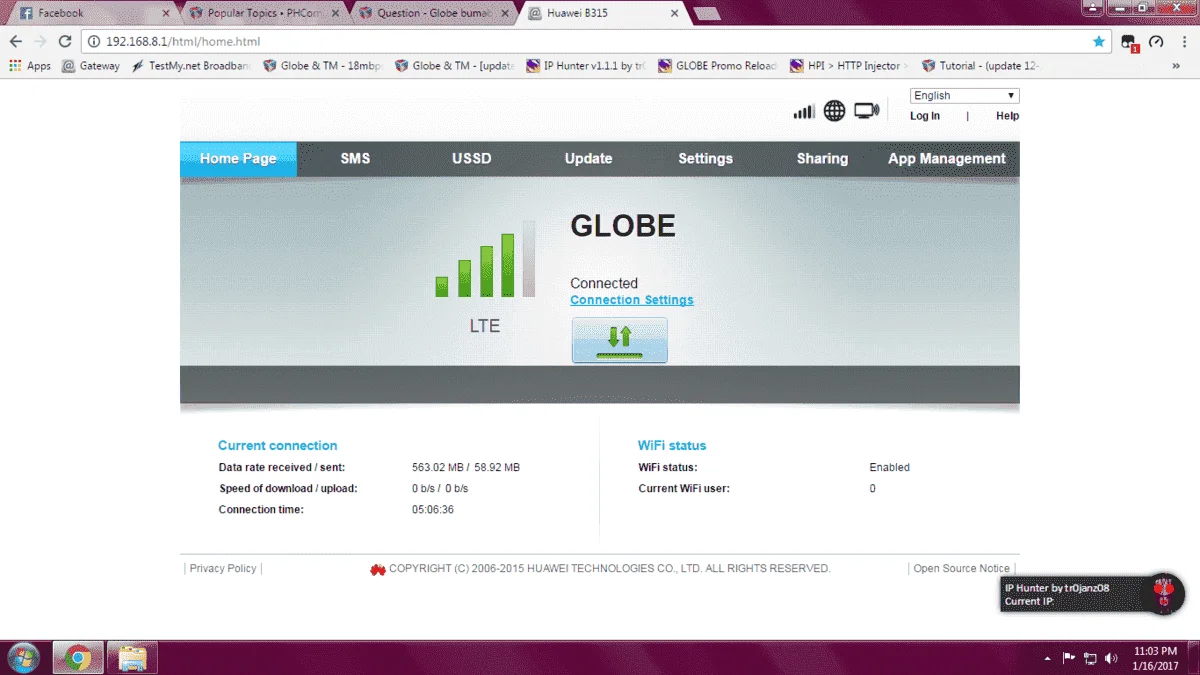Screen dimensions: 1200x675
Task: Open the Windows Start menu orb
Action: [23, 657]
